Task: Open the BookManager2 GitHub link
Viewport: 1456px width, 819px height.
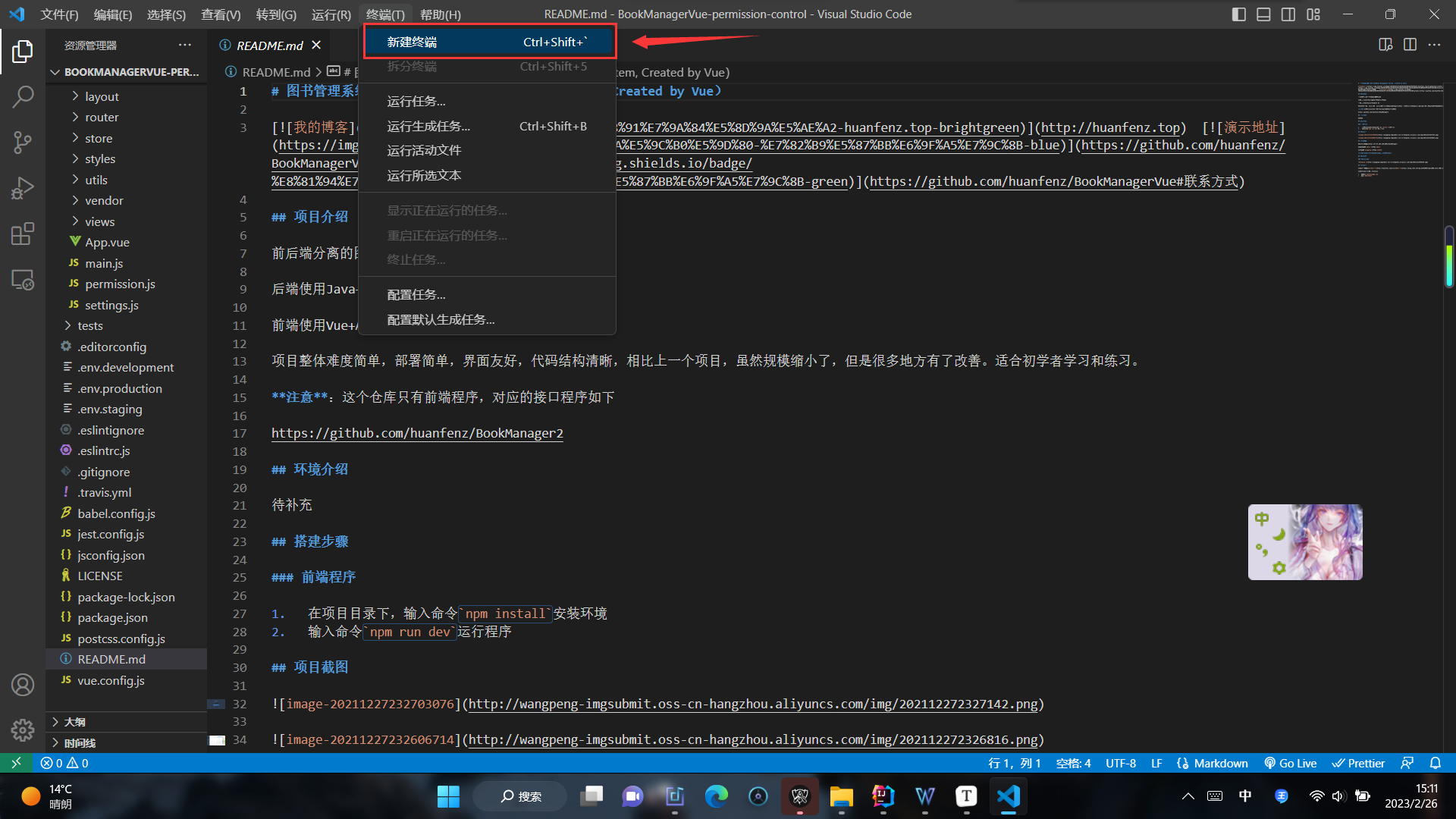Action: (x=417, y=433)
